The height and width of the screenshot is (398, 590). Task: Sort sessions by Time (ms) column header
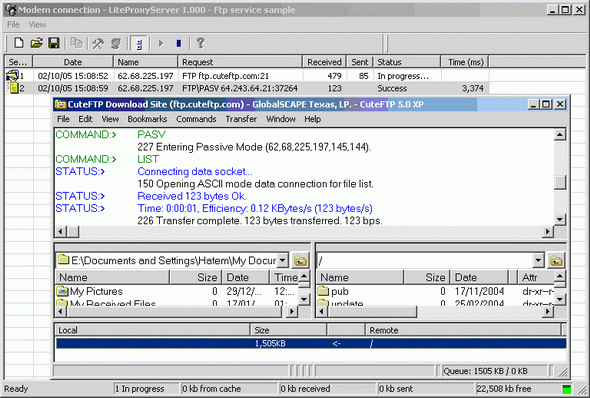(464, 62)
